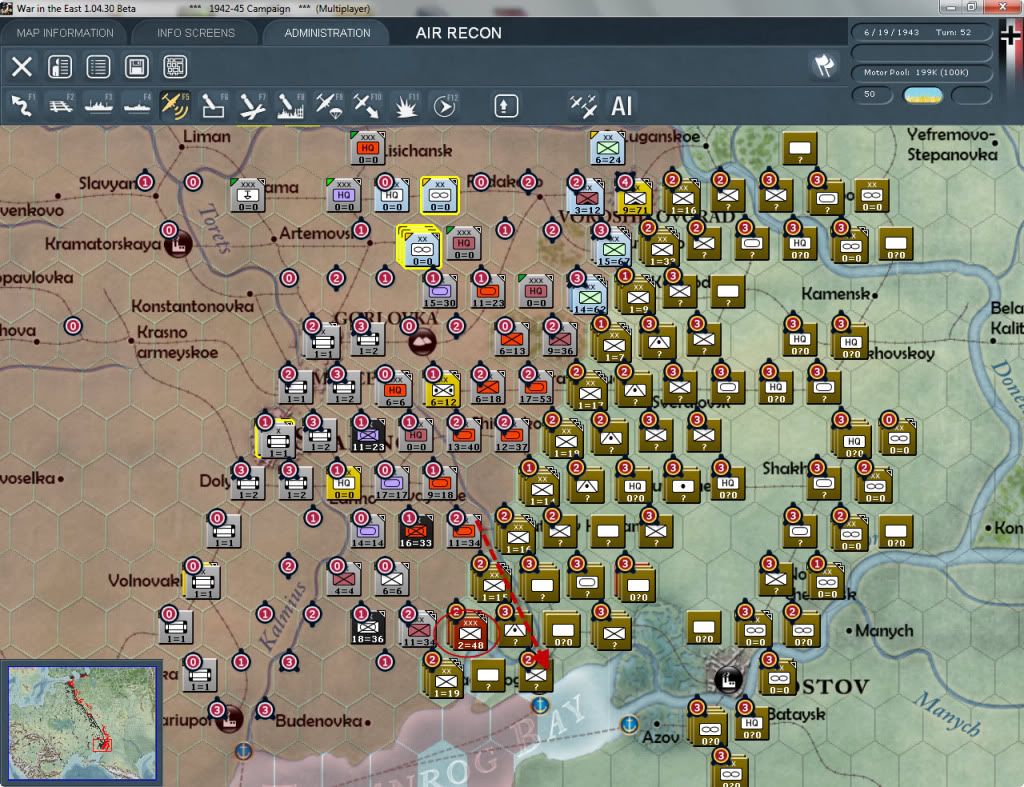
Task: Click the floppy-disk save game icon
Action: [x=136, y=67]
